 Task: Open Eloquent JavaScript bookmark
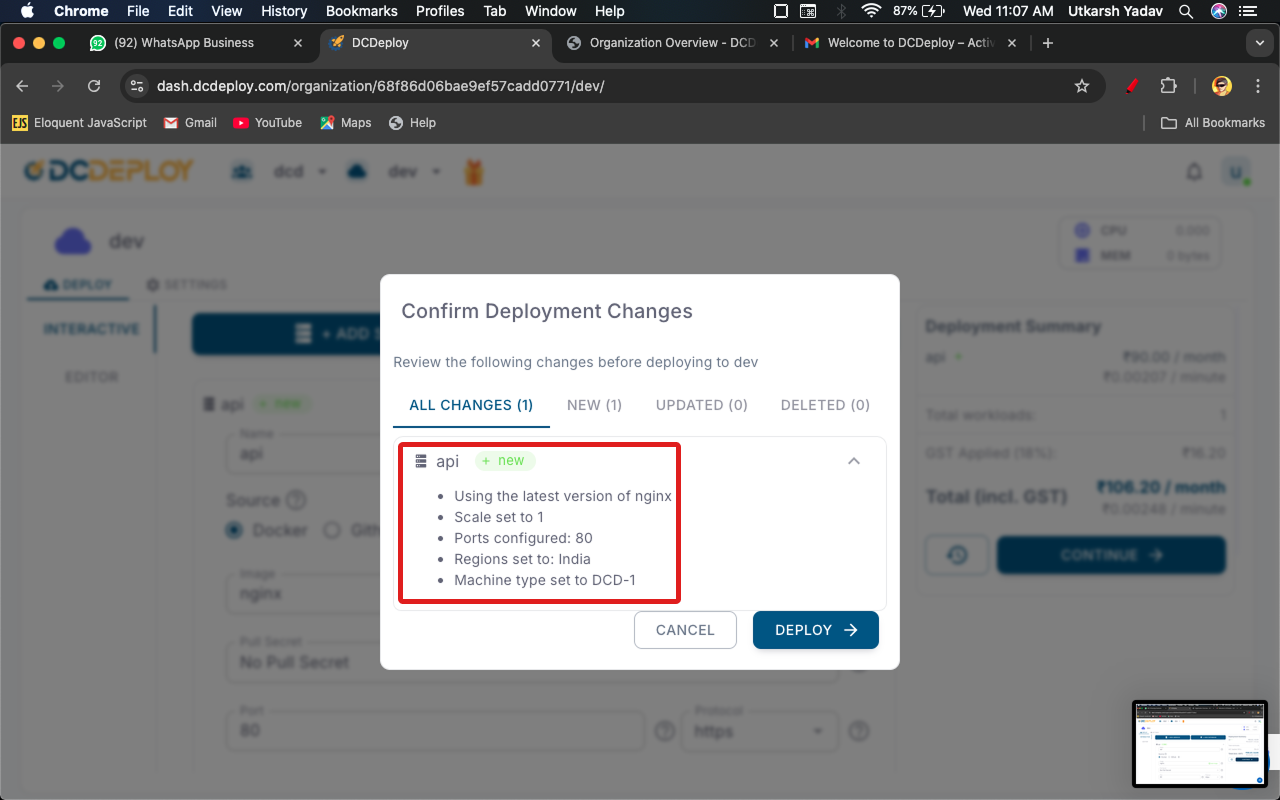79,123
